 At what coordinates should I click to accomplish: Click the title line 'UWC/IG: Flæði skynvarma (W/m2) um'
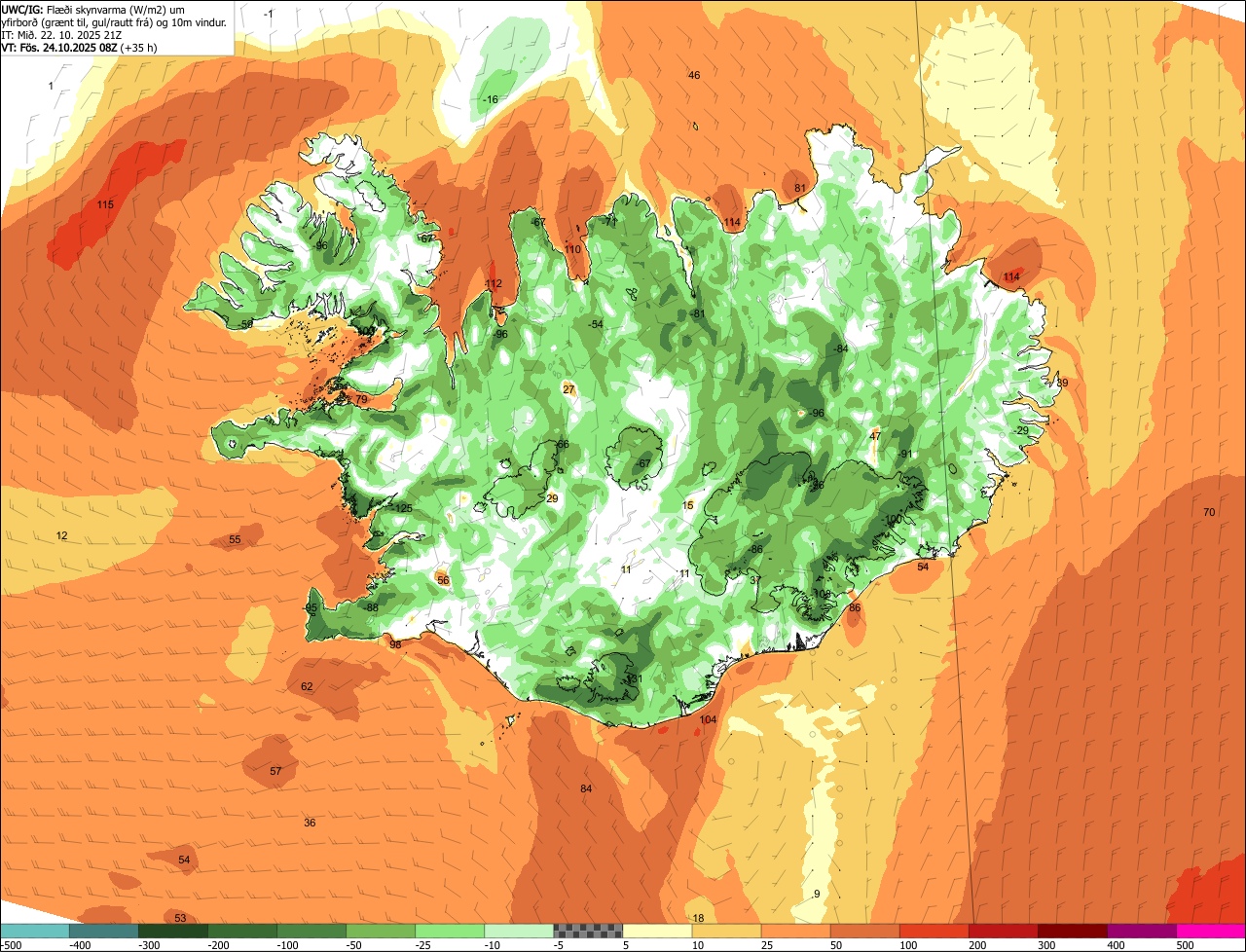click(93, 8)
